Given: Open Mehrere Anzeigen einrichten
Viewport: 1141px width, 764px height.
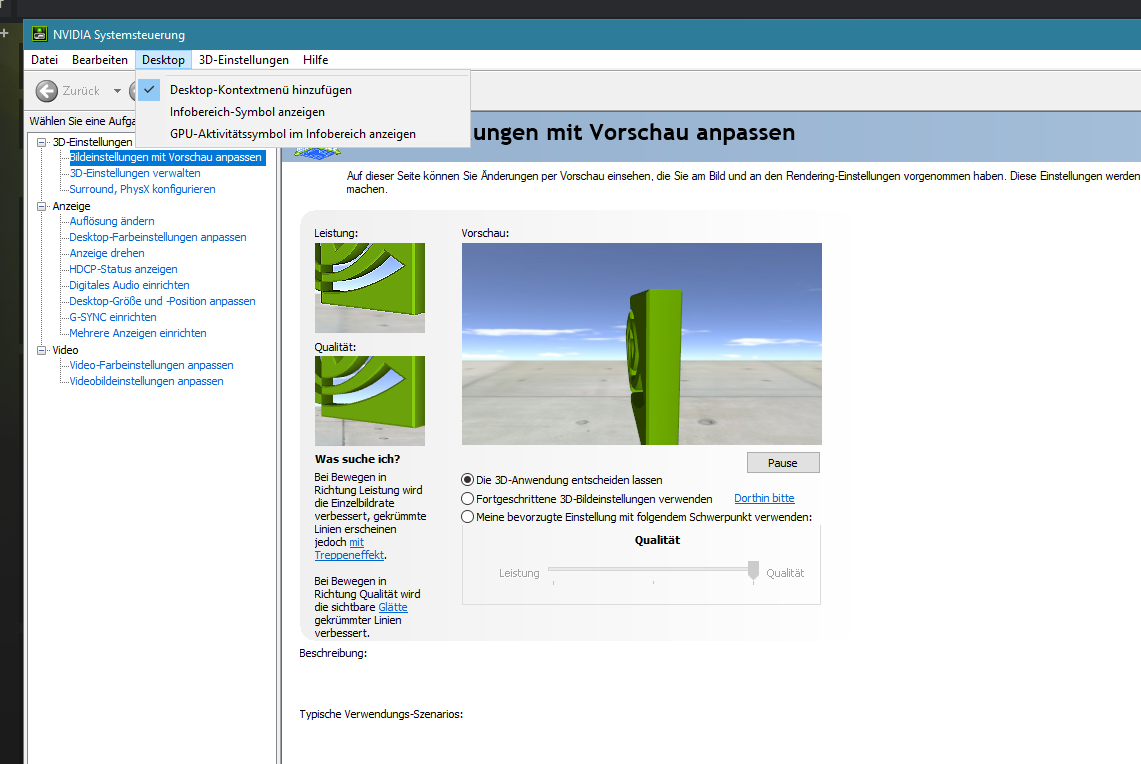Looking at the screenshot, I should (x=138, y=333).
